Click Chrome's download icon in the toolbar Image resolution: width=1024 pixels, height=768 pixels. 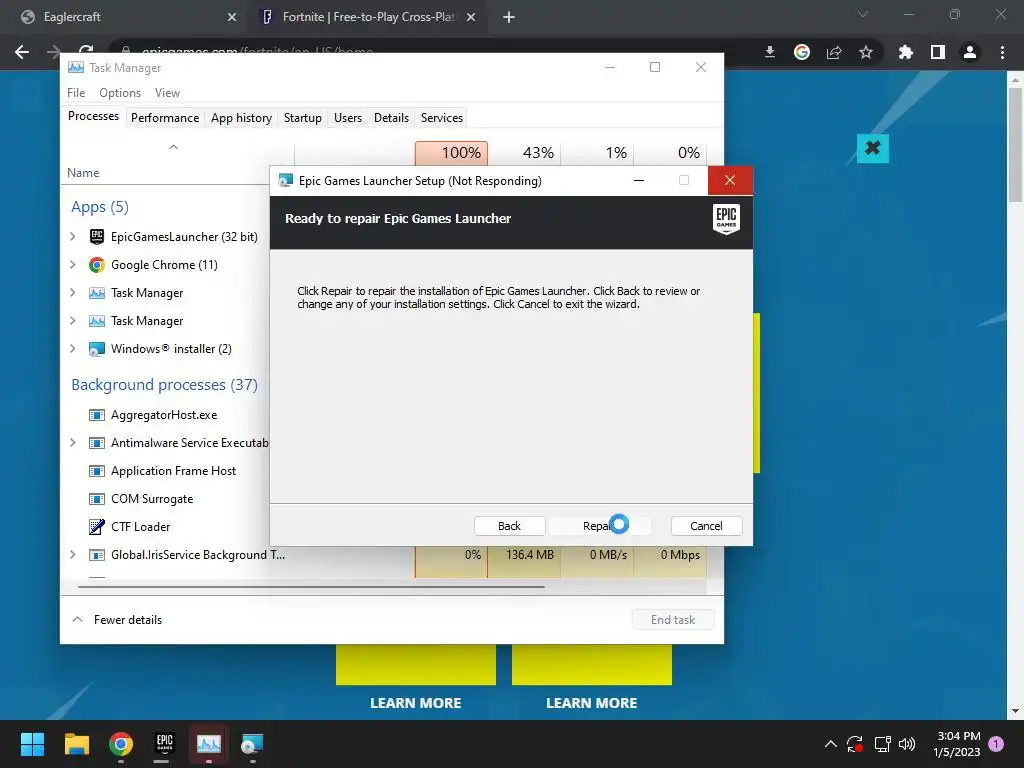coord(770,52)
